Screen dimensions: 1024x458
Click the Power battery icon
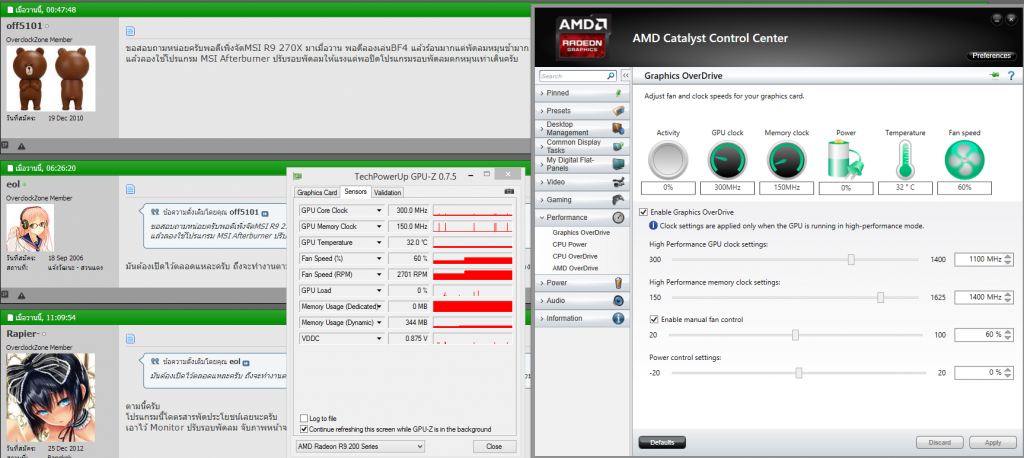846,160
